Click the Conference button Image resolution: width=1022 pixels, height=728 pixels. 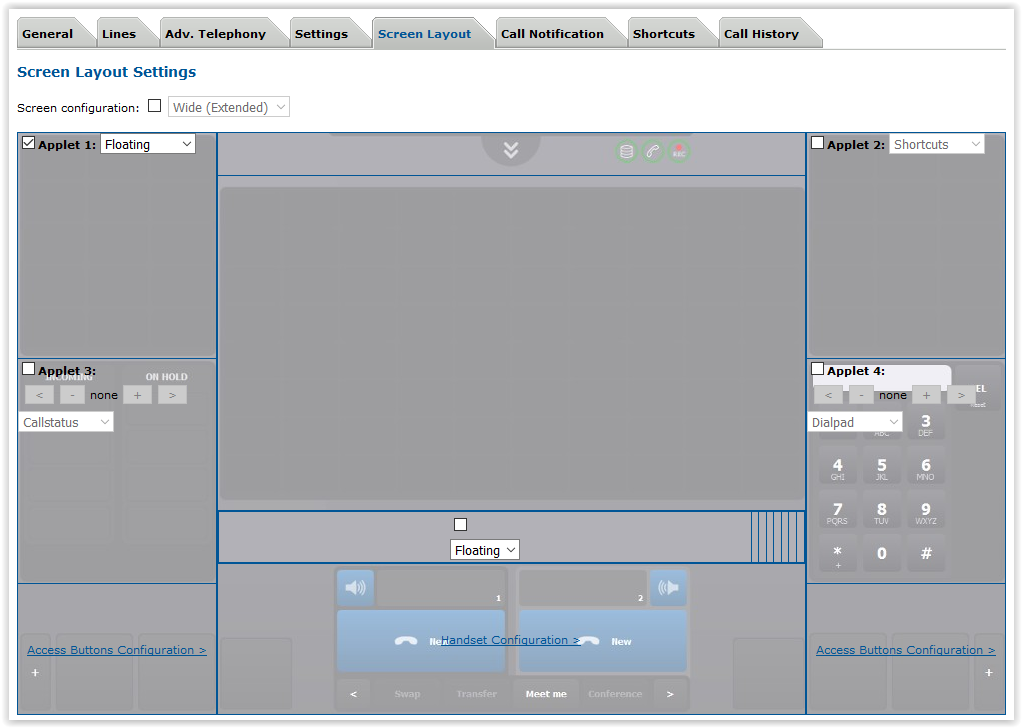[615, 693]
